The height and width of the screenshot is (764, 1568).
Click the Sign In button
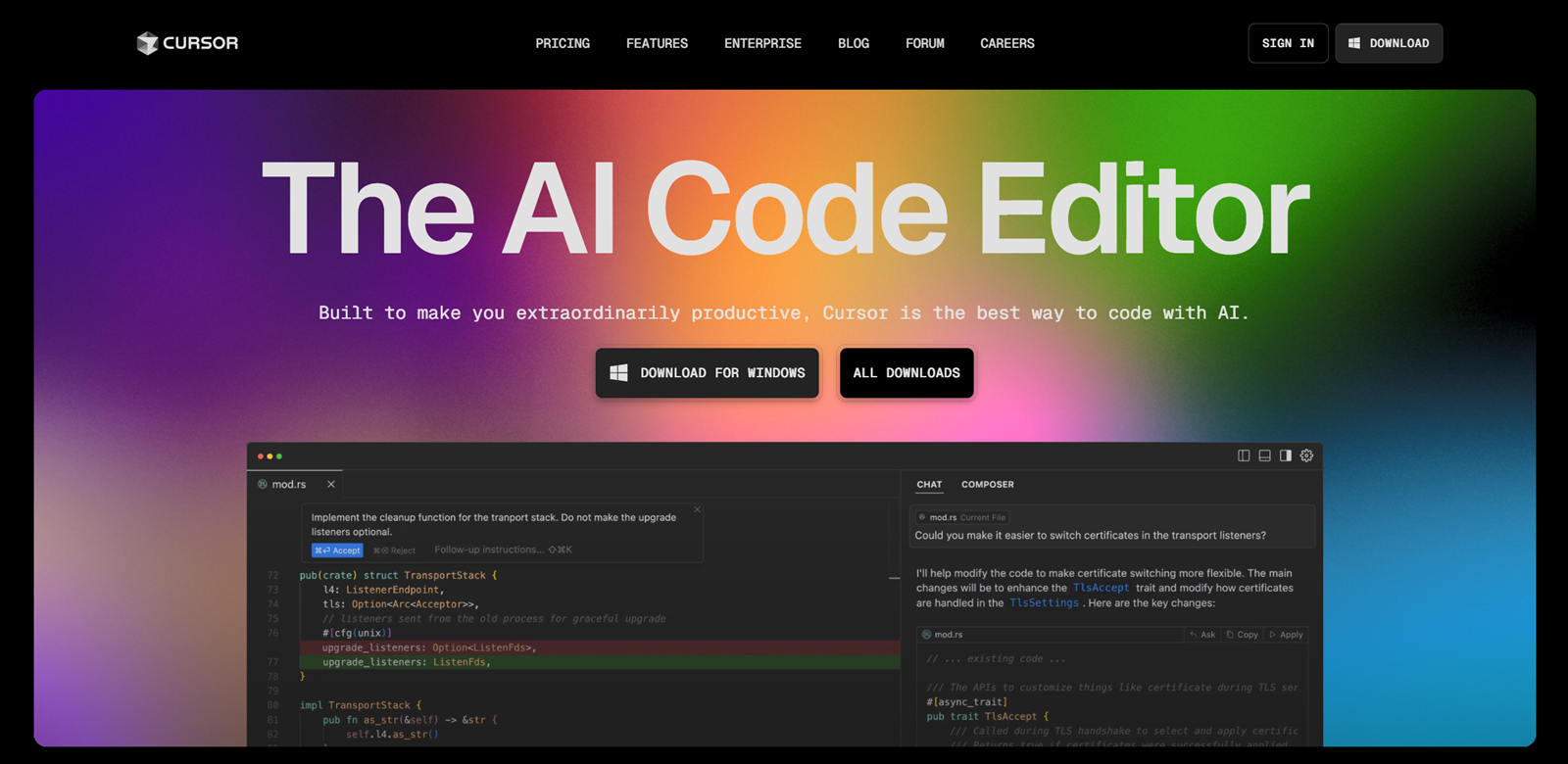pos(1288,43)
